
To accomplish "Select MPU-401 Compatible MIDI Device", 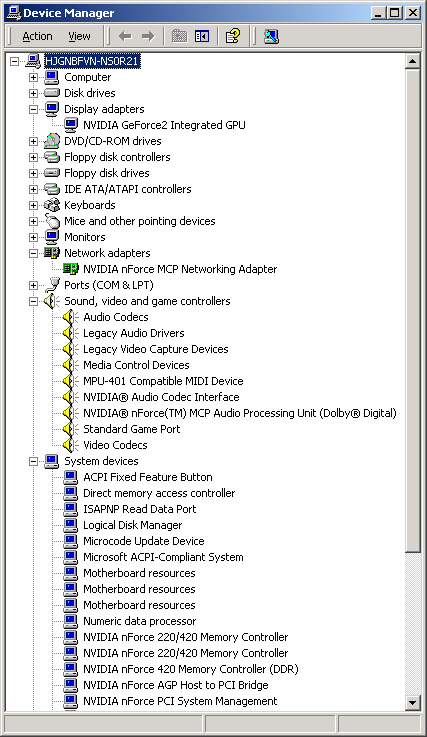I will tap(163, 381).
